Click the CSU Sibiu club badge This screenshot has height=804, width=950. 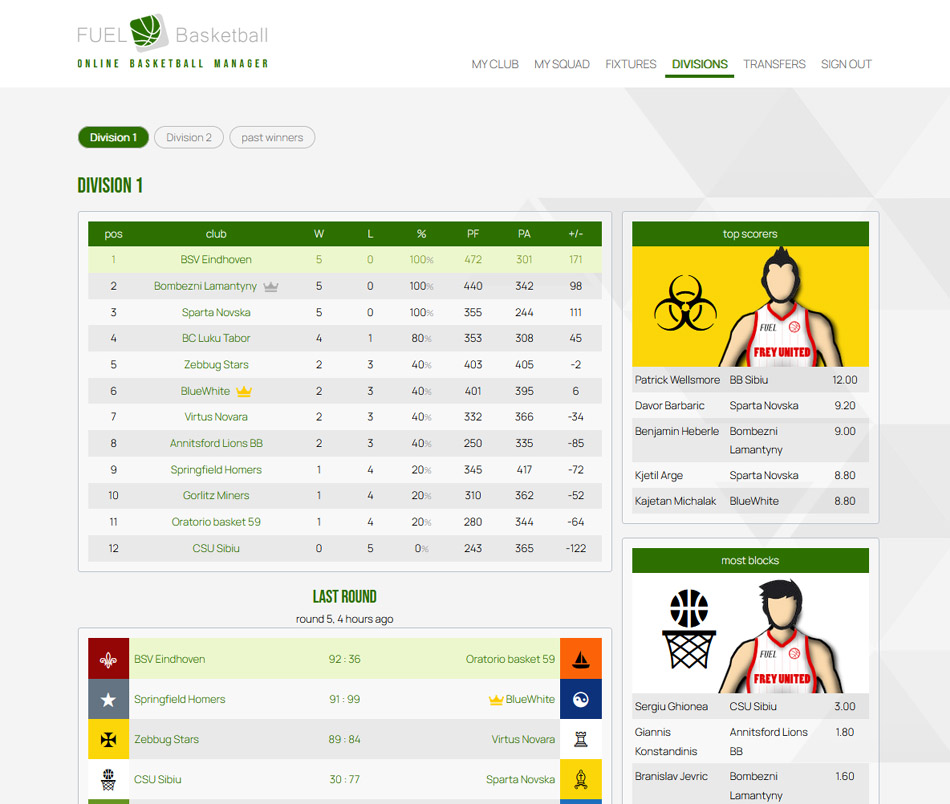coord(108,779)
